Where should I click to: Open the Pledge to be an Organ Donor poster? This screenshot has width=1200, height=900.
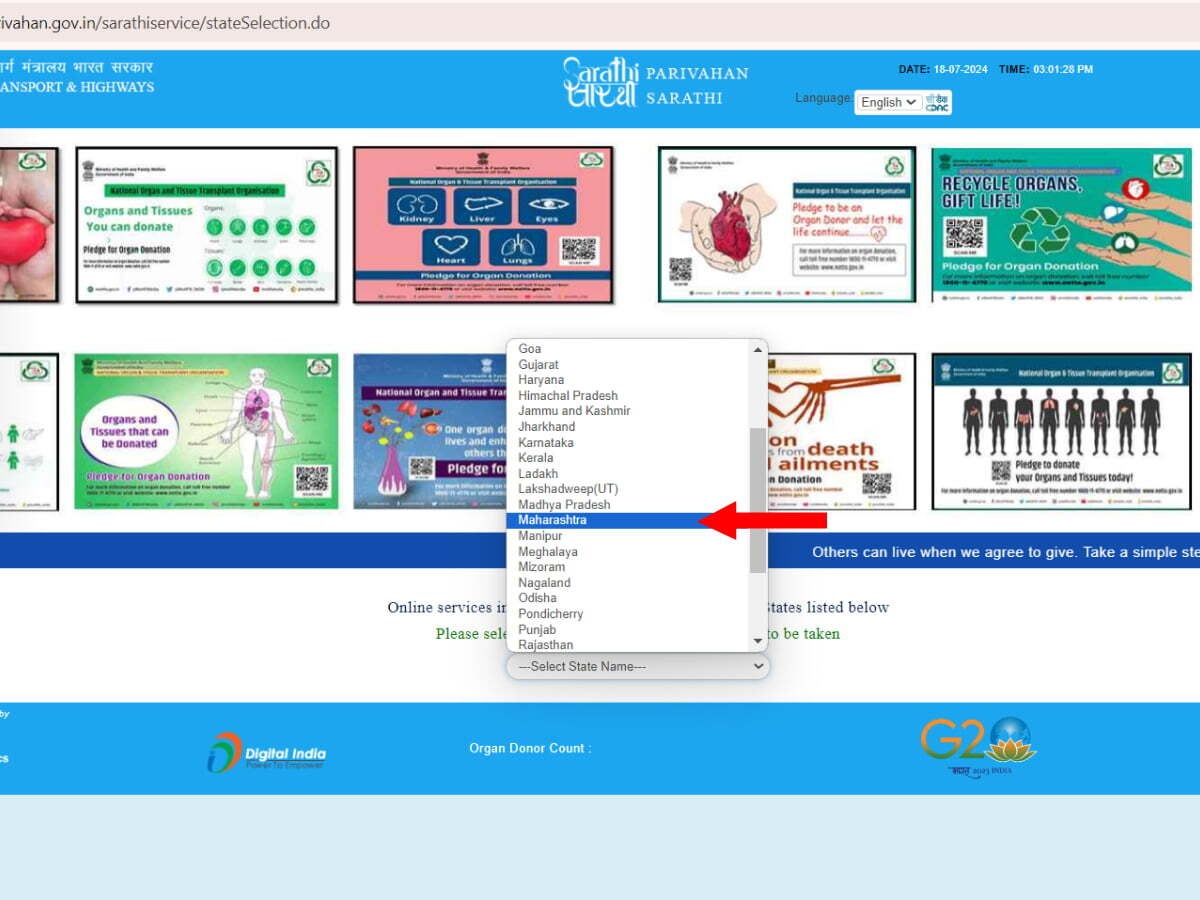click(x=786, y=225)
